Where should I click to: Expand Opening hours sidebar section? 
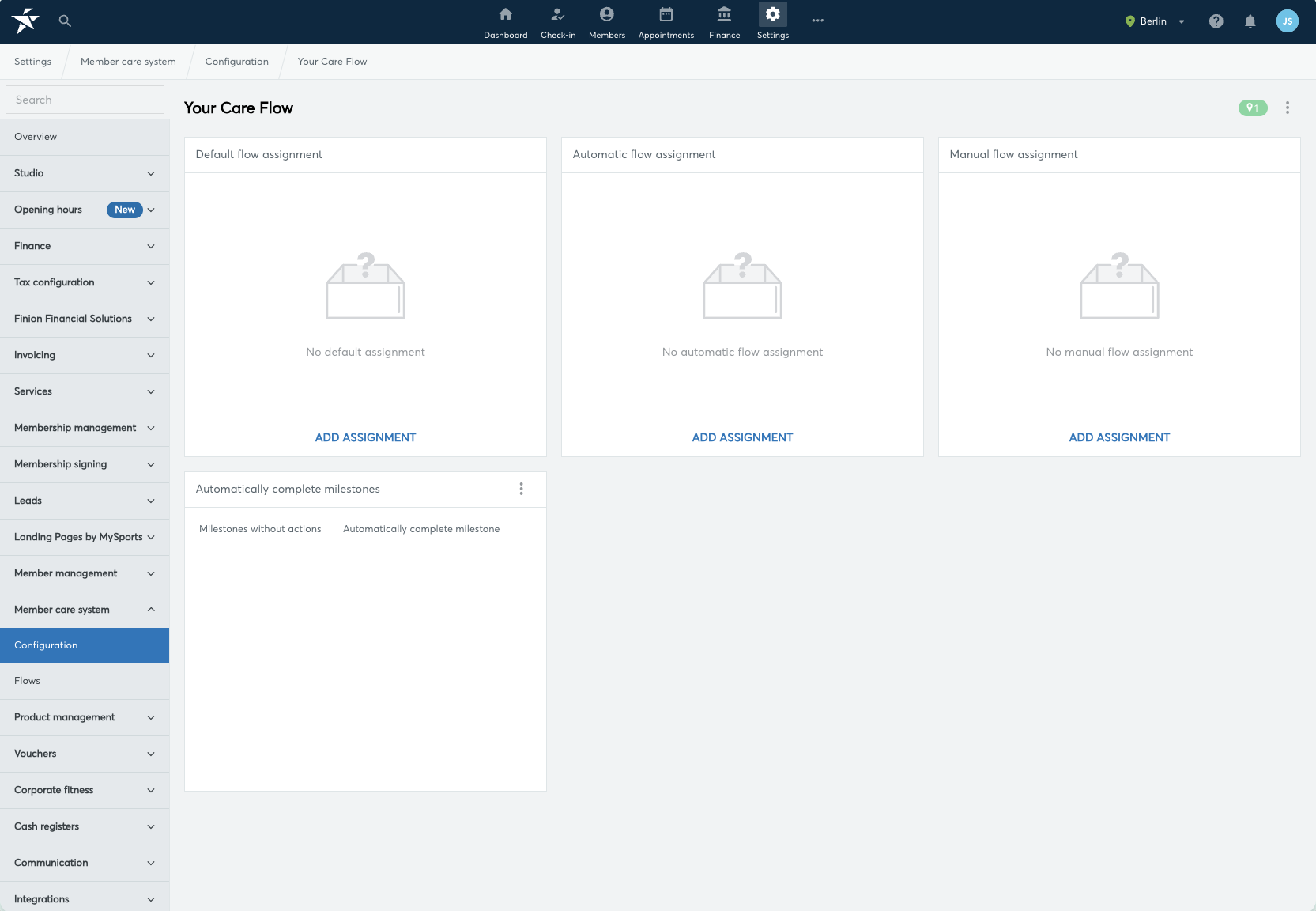point(85,210)
